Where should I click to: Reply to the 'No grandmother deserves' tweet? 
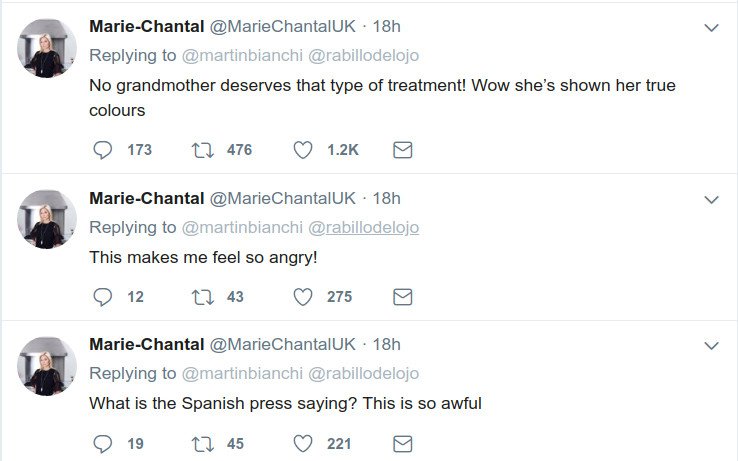102,150
